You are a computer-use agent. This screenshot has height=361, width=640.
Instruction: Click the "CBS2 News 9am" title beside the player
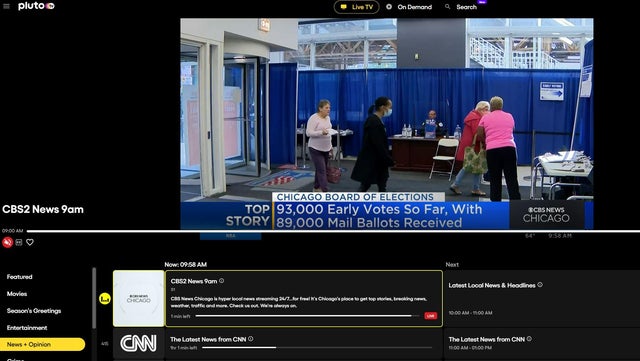[43, 209]
